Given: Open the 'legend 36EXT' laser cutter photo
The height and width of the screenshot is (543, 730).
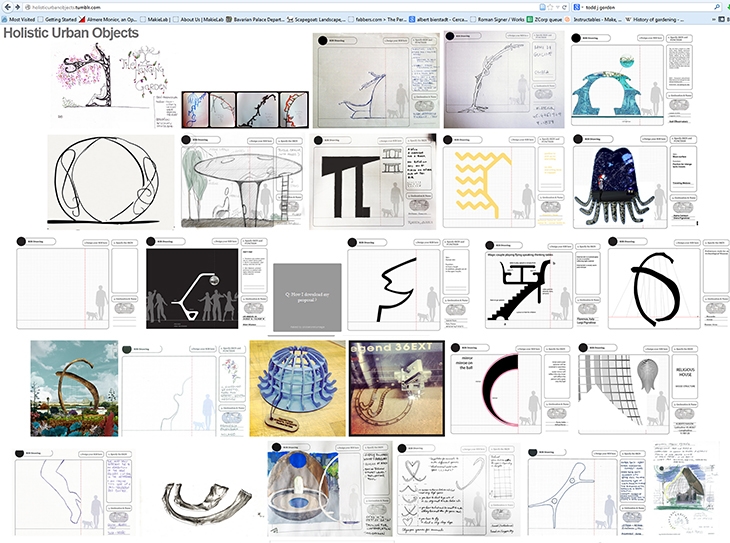Looking at the screenshot, I should (x=397, y=388).
